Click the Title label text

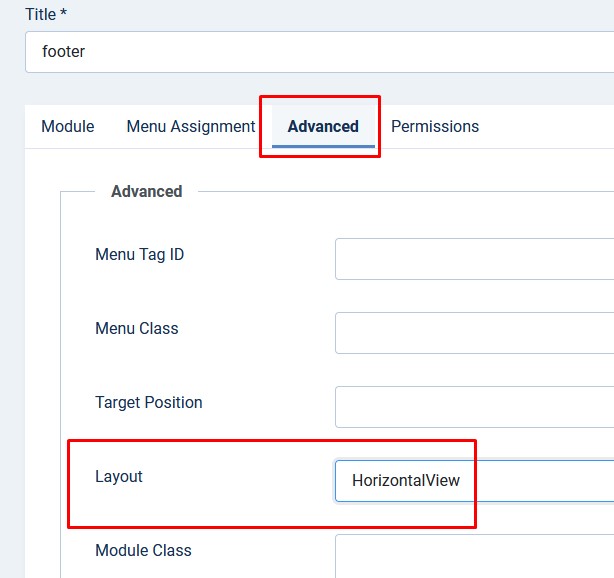[41, 14]
